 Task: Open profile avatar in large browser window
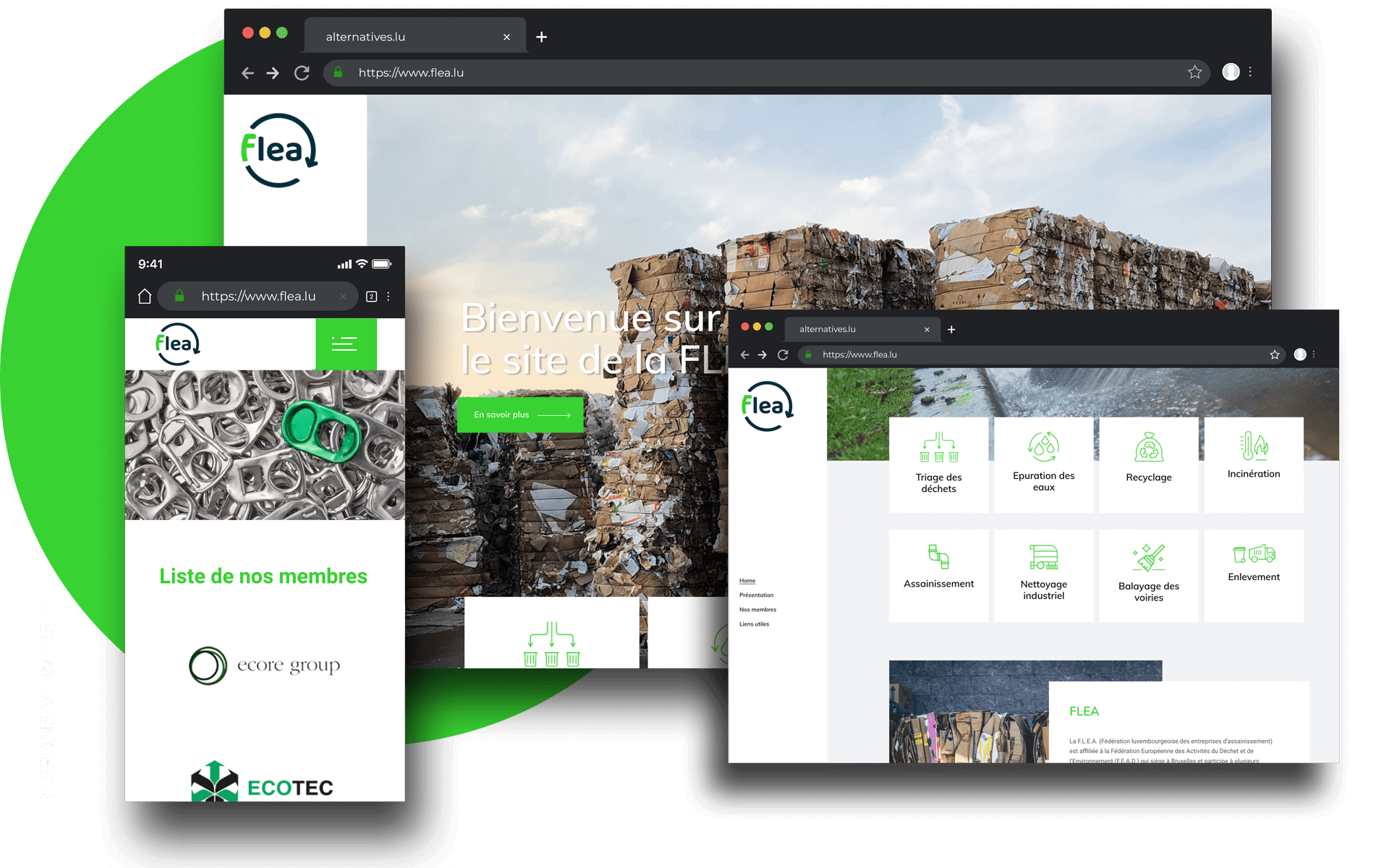(1231, 72)
